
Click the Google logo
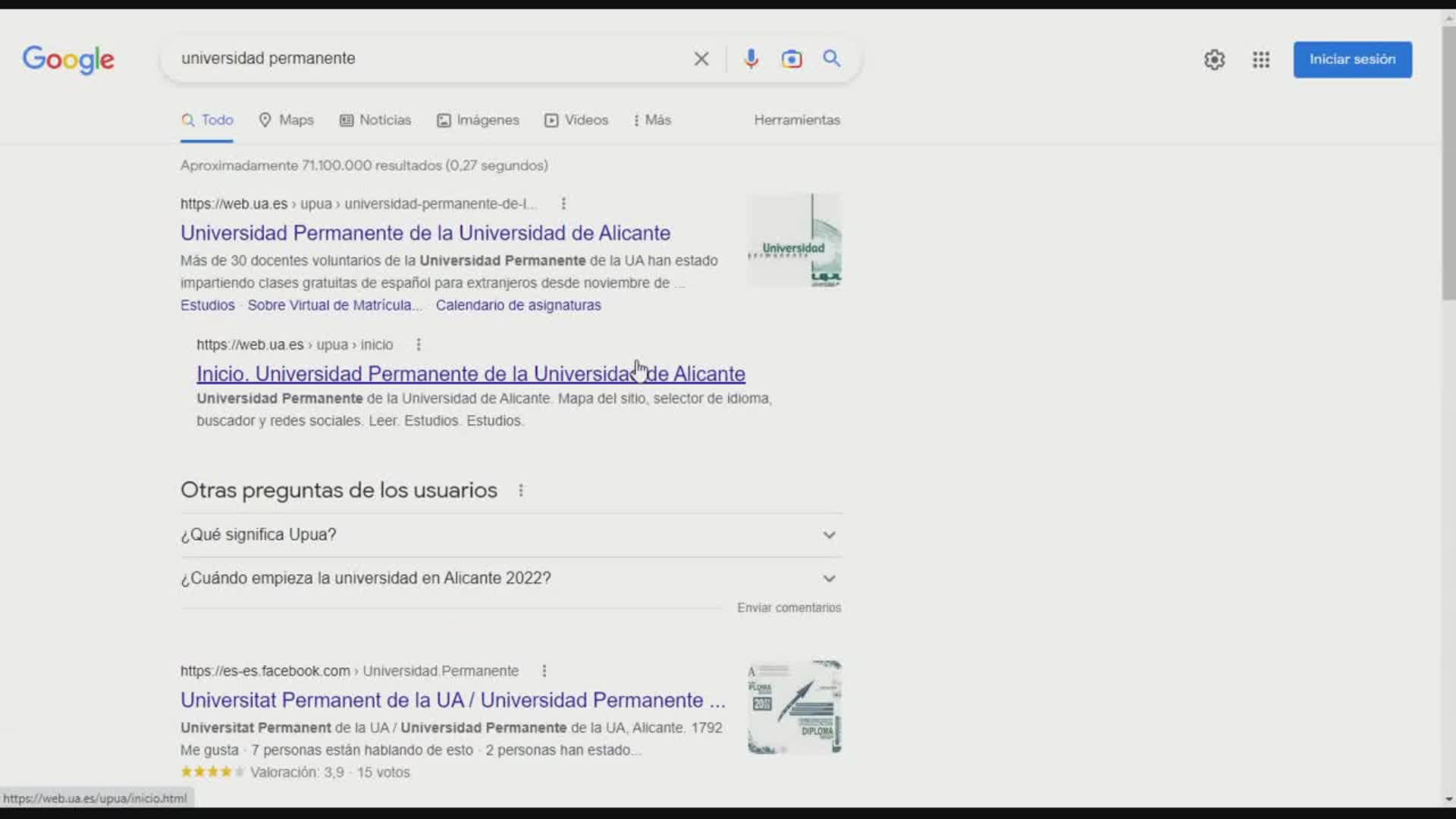coord(68,59)
